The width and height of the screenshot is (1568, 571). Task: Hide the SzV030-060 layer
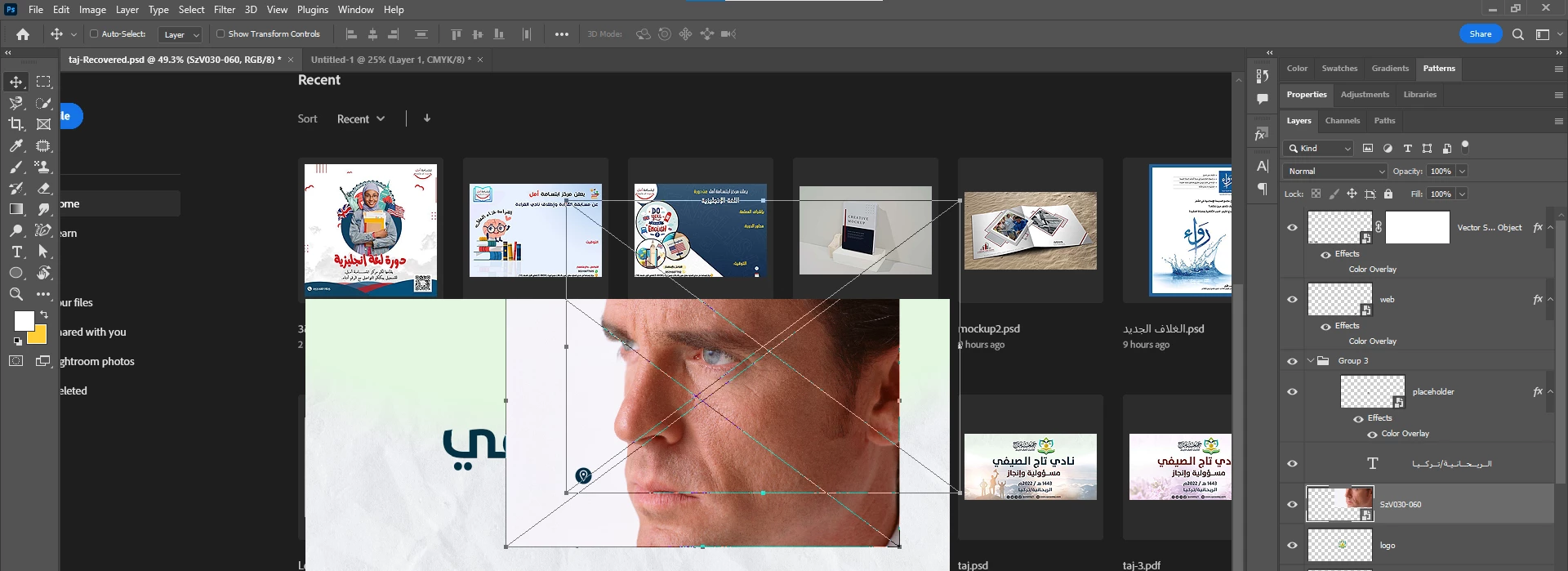1292,504
